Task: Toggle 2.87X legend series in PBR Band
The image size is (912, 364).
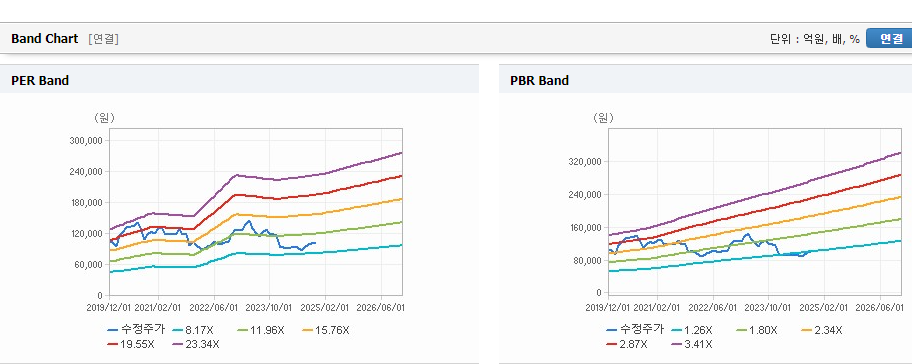Action: click(626, 344)
